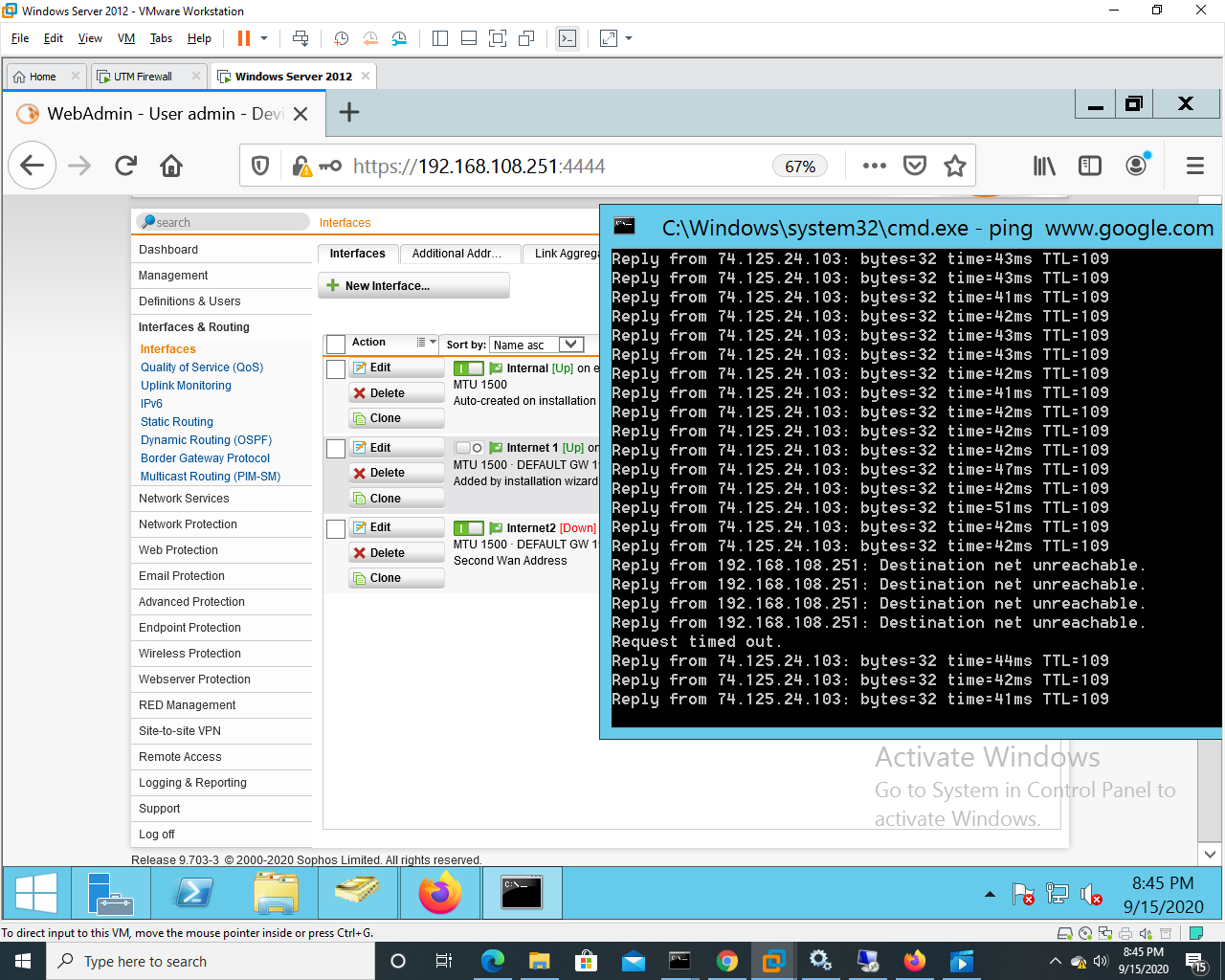Expand stretch guest dropdown arrow

[629, 38]
